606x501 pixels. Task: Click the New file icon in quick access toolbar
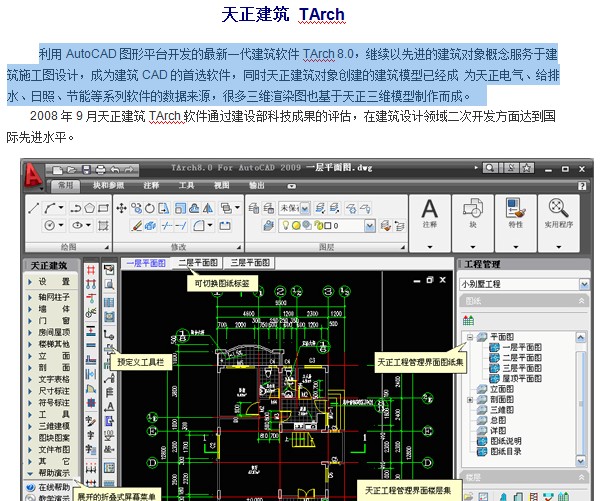pyautogui.click(x=57, y=169)
